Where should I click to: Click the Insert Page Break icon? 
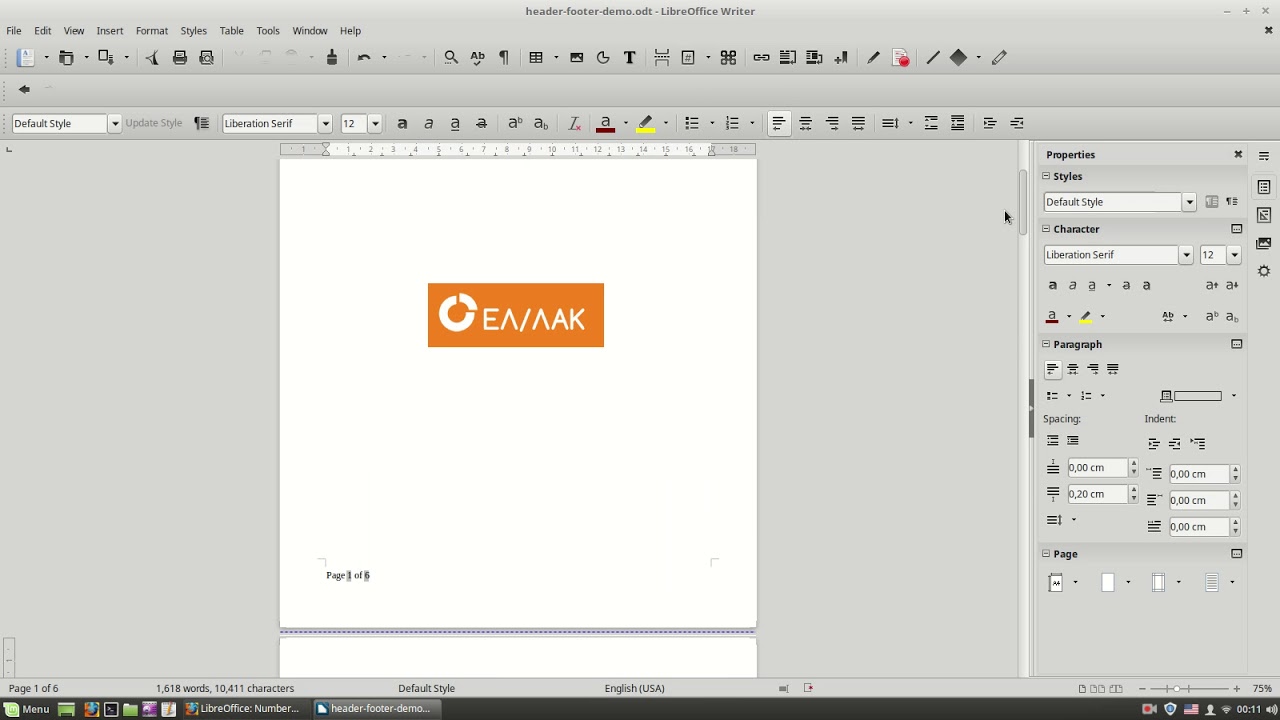661,58
